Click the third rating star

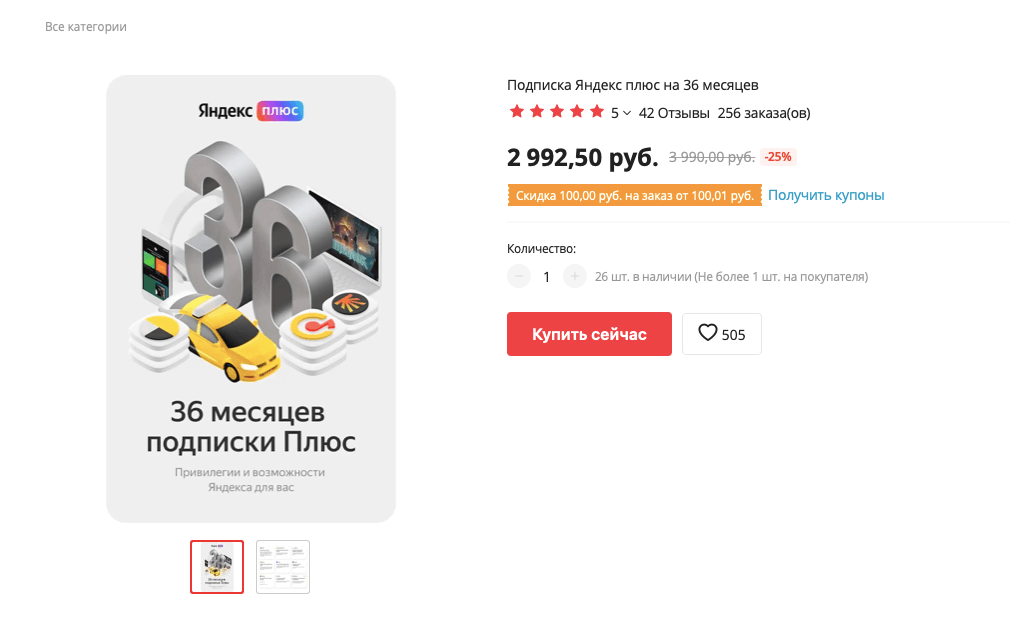point(555,111)
